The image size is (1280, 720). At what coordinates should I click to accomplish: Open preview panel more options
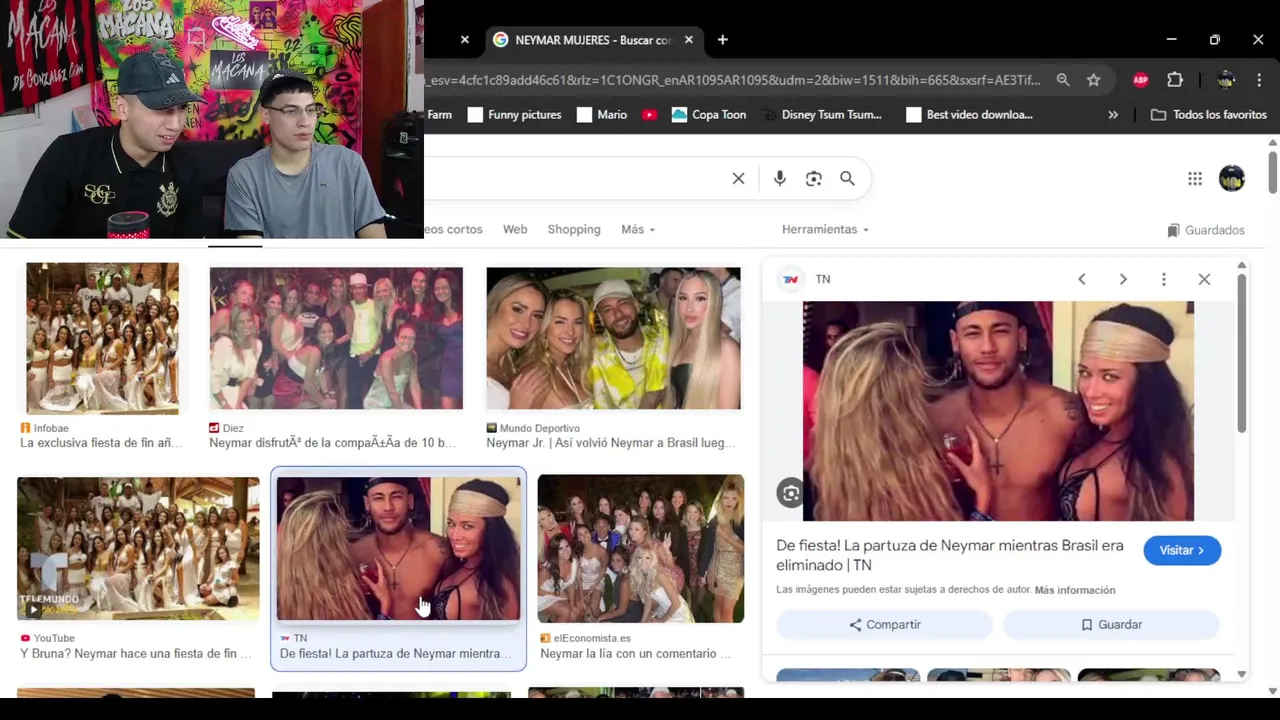click(1164, 279)
